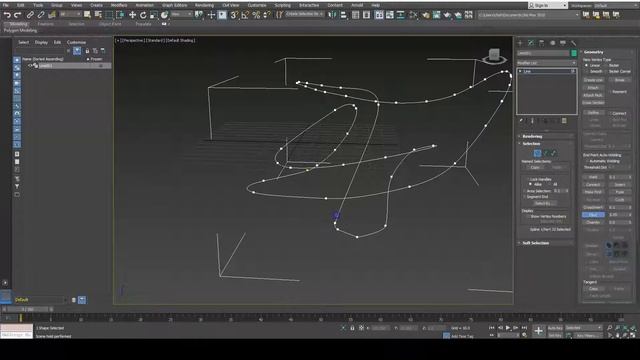The width and height of the screenshot is (640, 360).
Task: Click the Chamfer button
Action: [x=593, y=222]
